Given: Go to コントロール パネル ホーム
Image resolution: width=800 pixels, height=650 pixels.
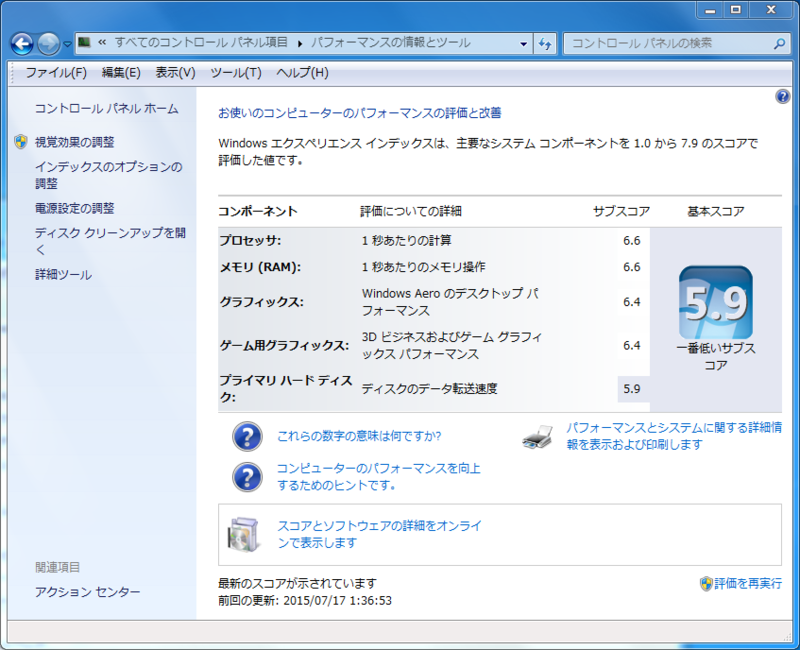Looking at the screenshot, I should click(x=107, y=109).
